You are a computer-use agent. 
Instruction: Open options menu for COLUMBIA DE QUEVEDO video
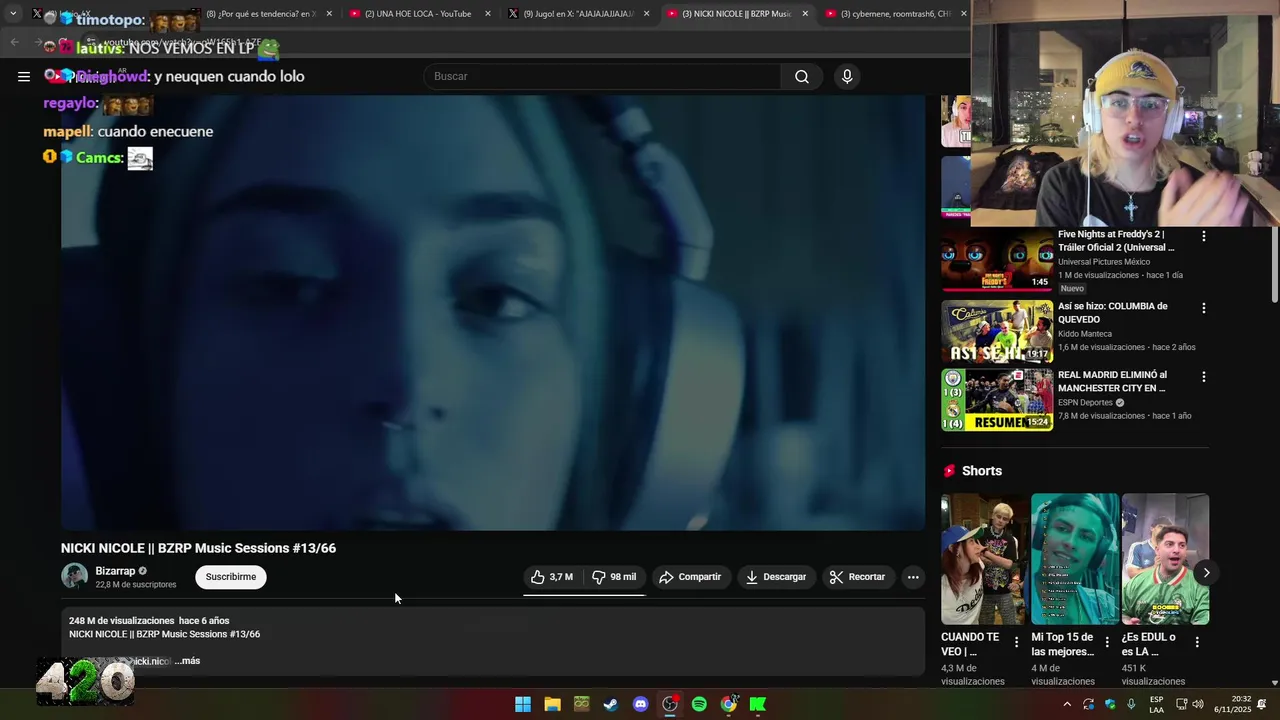pyautogui.click(x=1204, y=308)
